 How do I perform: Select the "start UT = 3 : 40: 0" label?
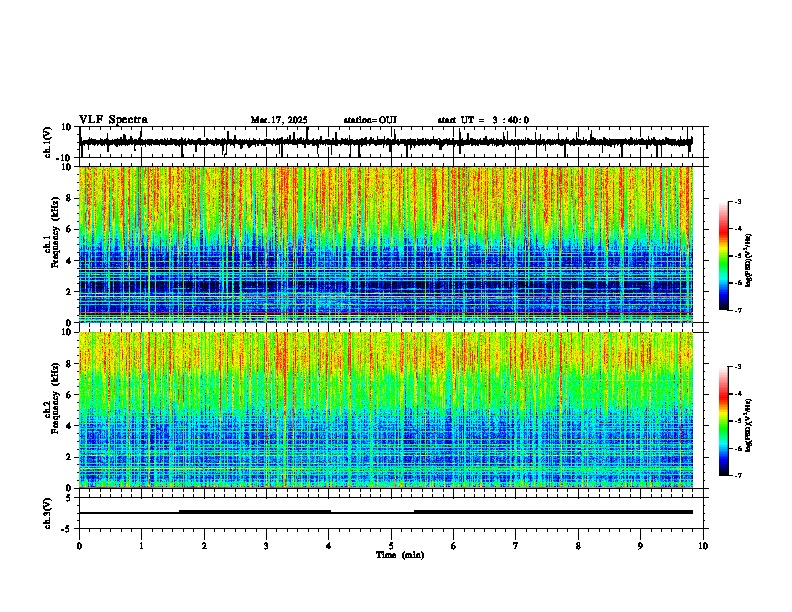483,120
